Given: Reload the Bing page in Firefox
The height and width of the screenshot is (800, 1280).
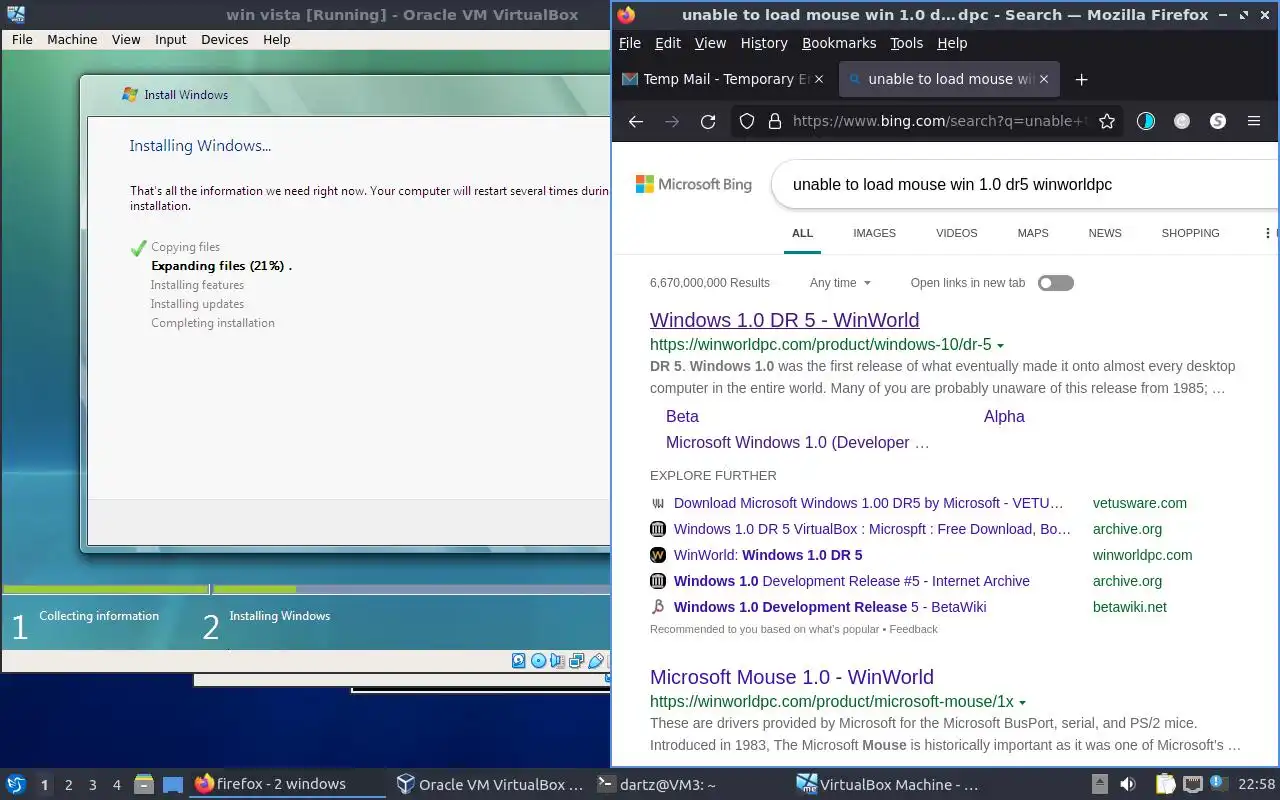Looking at the screenshot, I should 708,121.
